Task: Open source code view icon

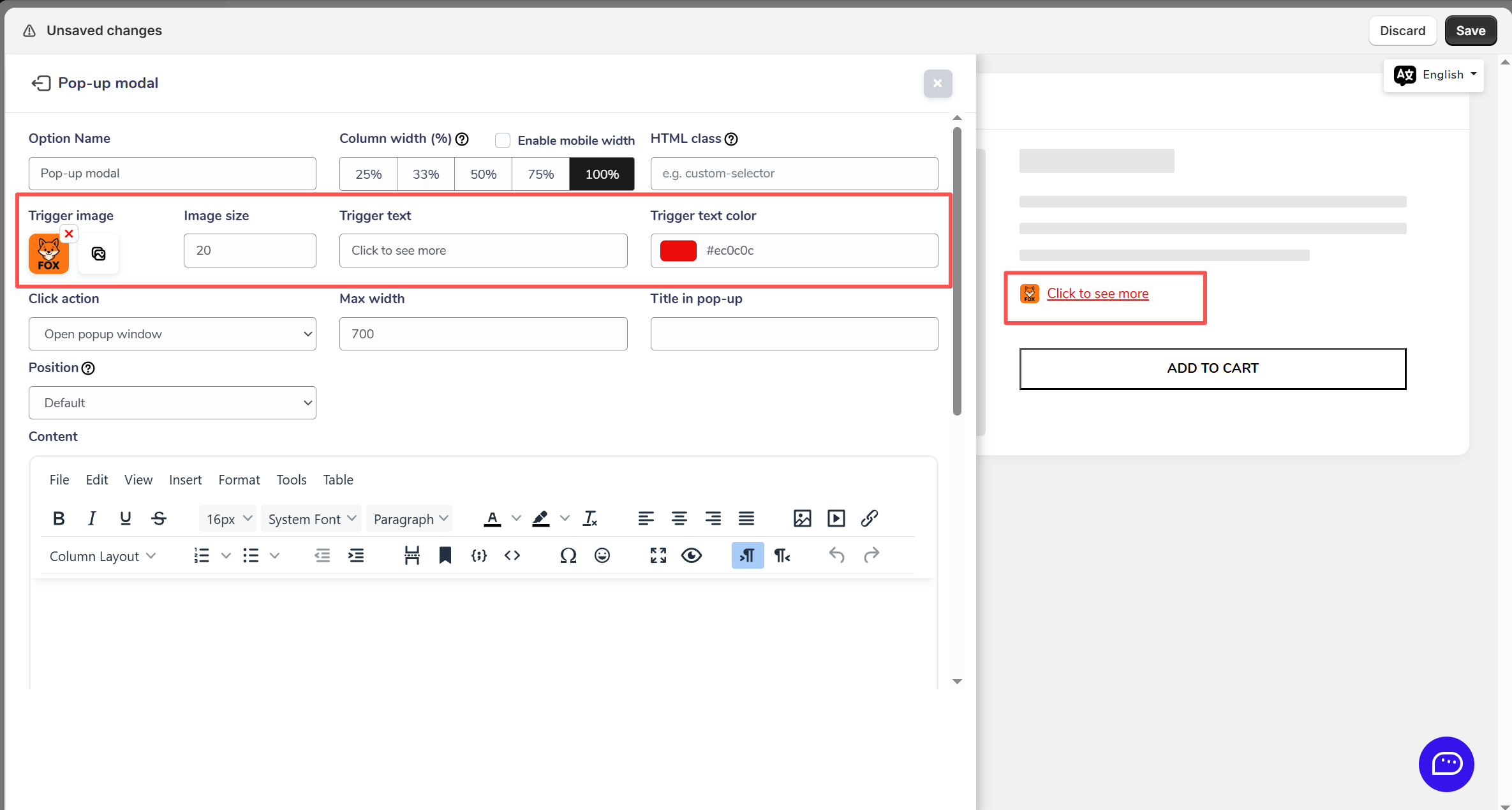Action: click(x=512, y=555)
